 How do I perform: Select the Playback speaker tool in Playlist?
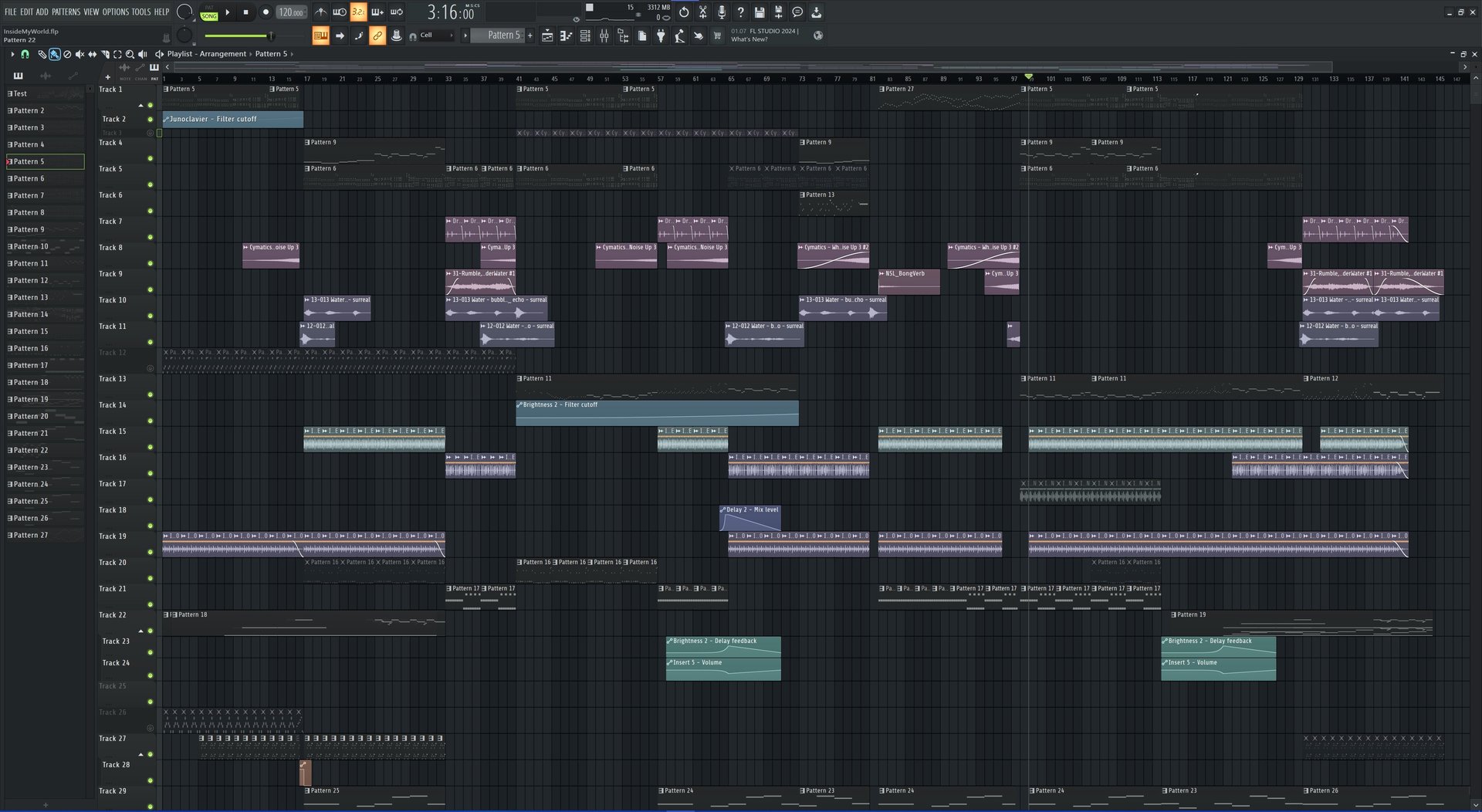point(142,54)
